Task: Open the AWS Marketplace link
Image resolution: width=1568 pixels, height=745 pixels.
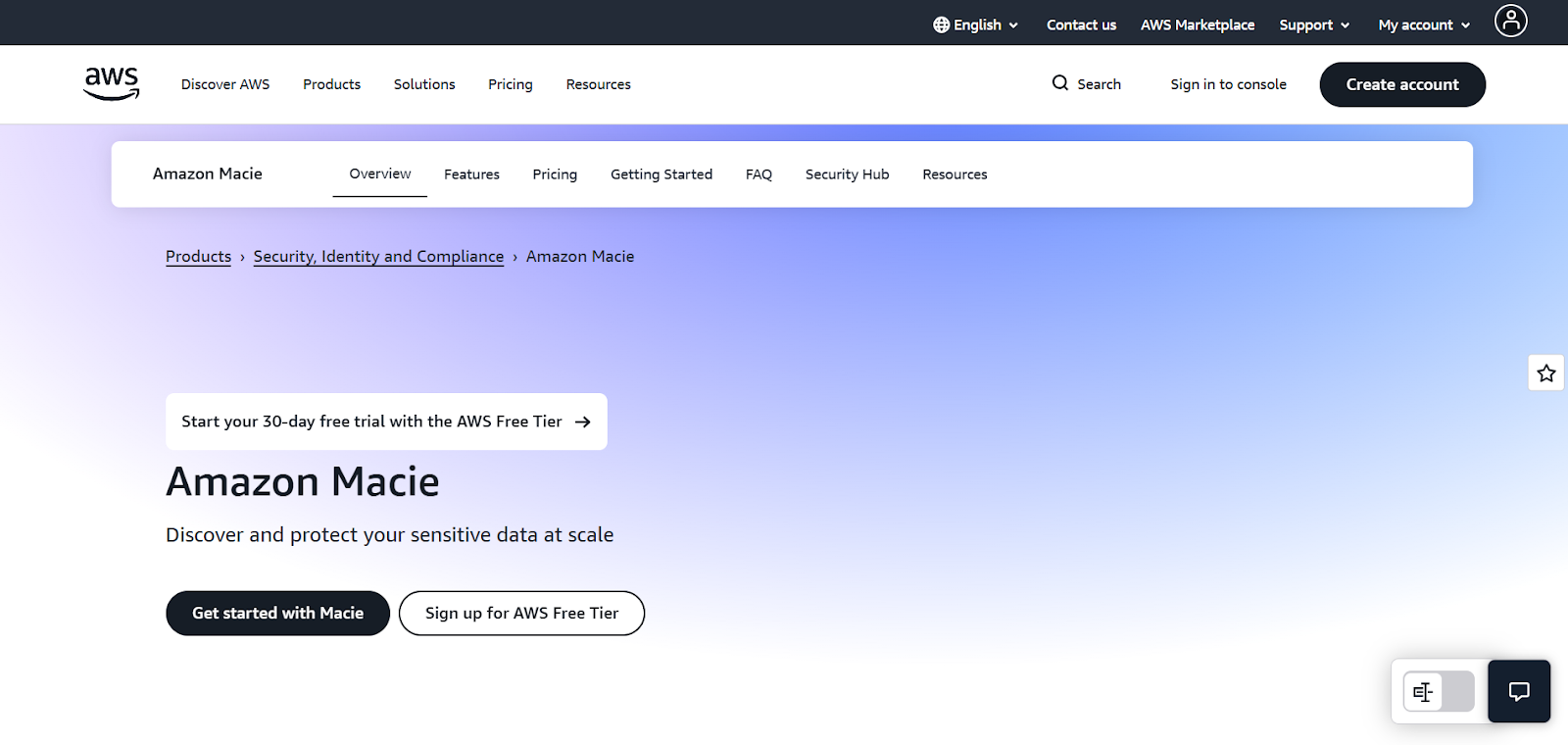Action: click(x=1198, y=25)
